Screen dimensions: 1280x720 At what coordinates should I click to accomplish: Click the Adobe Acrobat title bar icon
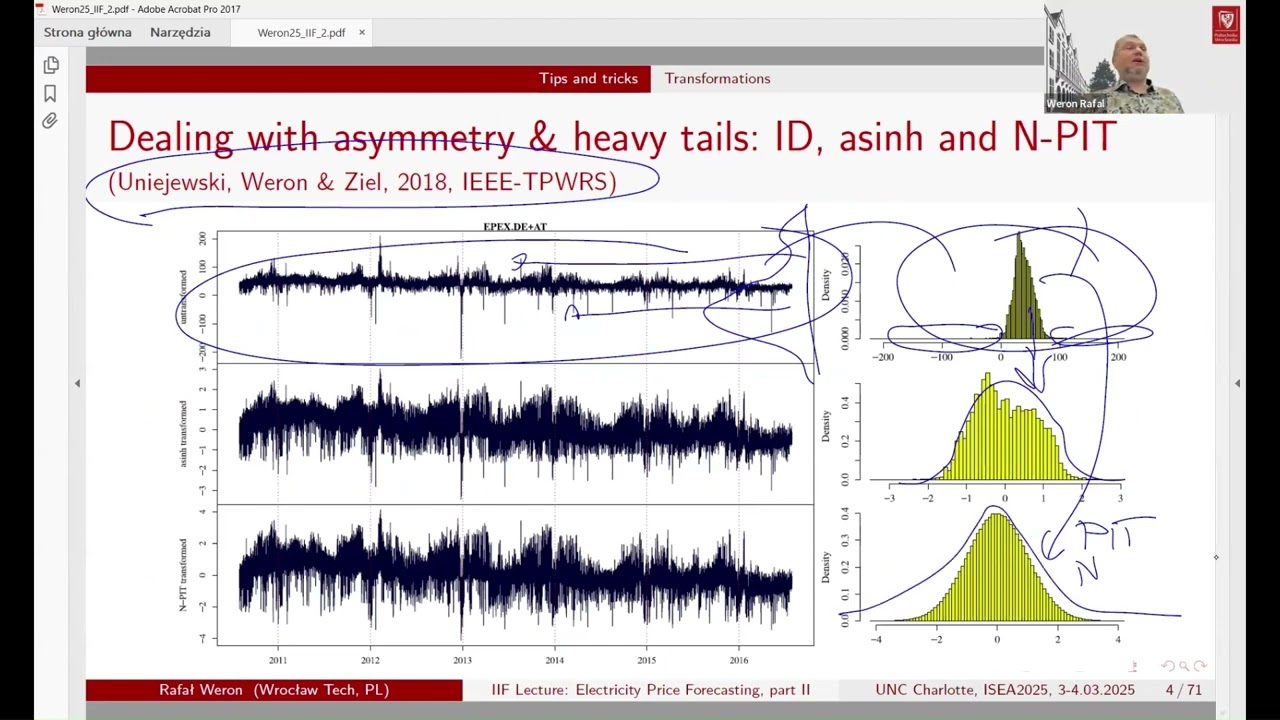[x=40, y=9]
